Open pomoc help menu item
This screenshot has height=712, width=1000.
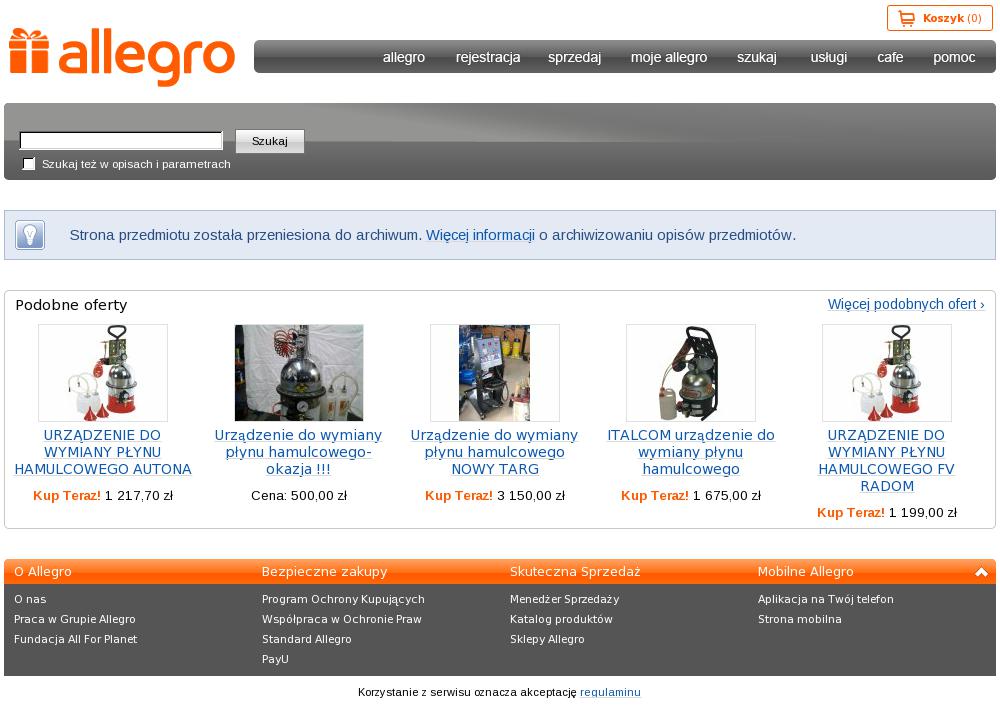pos(954,57)
